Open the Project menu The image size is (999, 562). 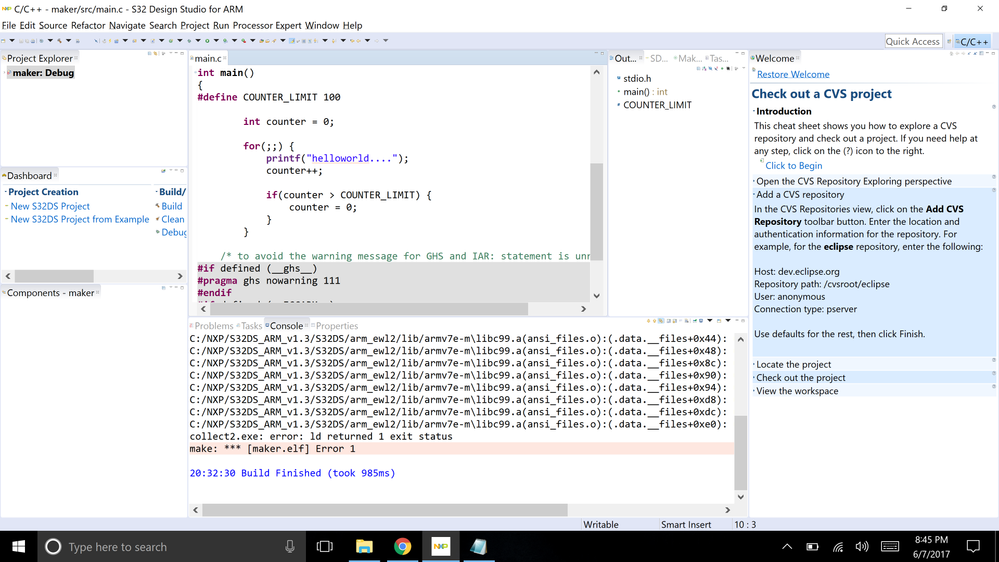coord(194,25)
